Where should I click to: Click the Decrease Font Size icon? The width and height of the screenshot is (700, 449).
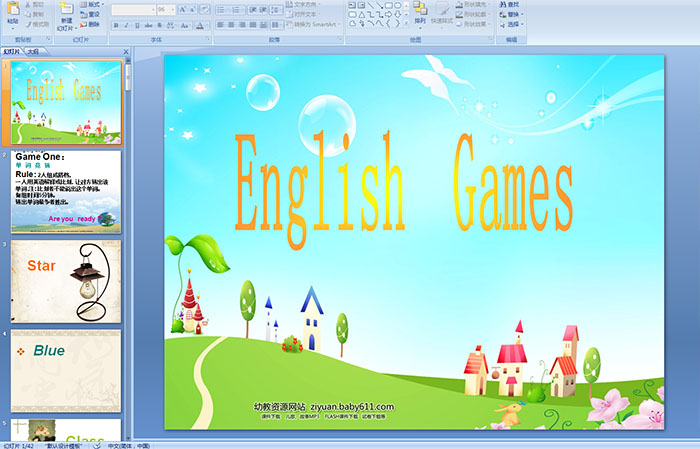192,9
